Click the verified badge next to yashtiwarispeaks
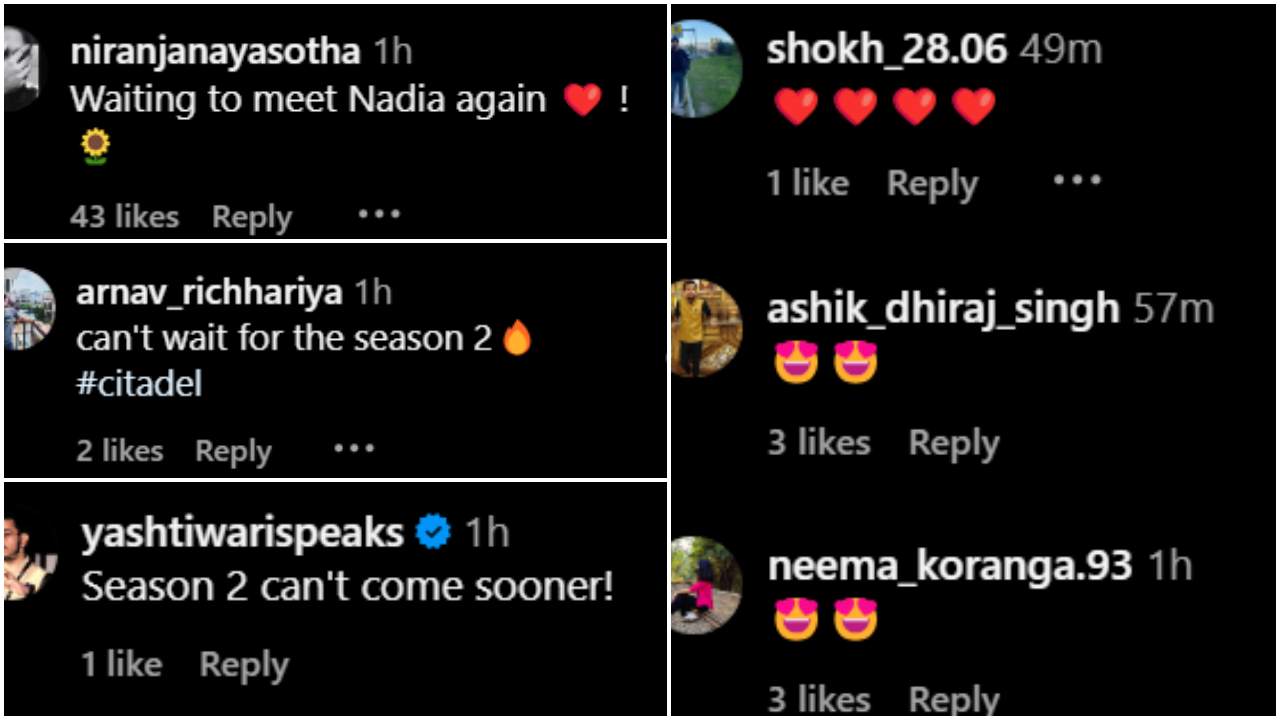The height and width of the screenshot is (720, 1280). [x=433, y=533]
